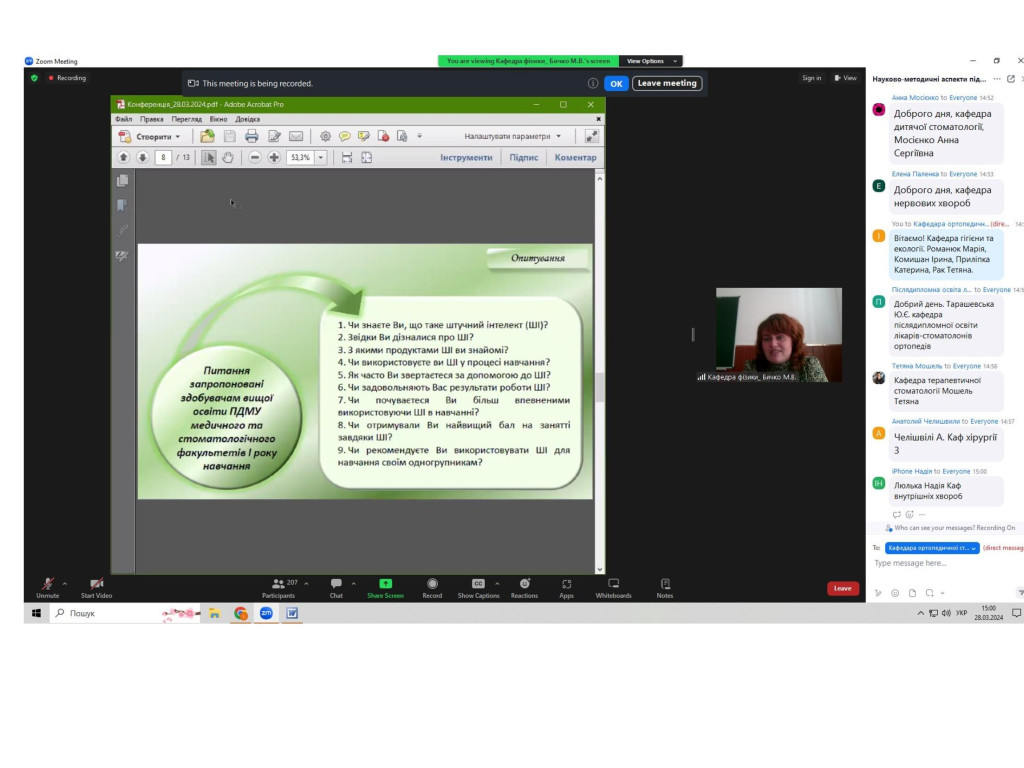The image size is (1024, 768).
Task: Open Налаштувати параметри dropdown
Action: (512, 136)
